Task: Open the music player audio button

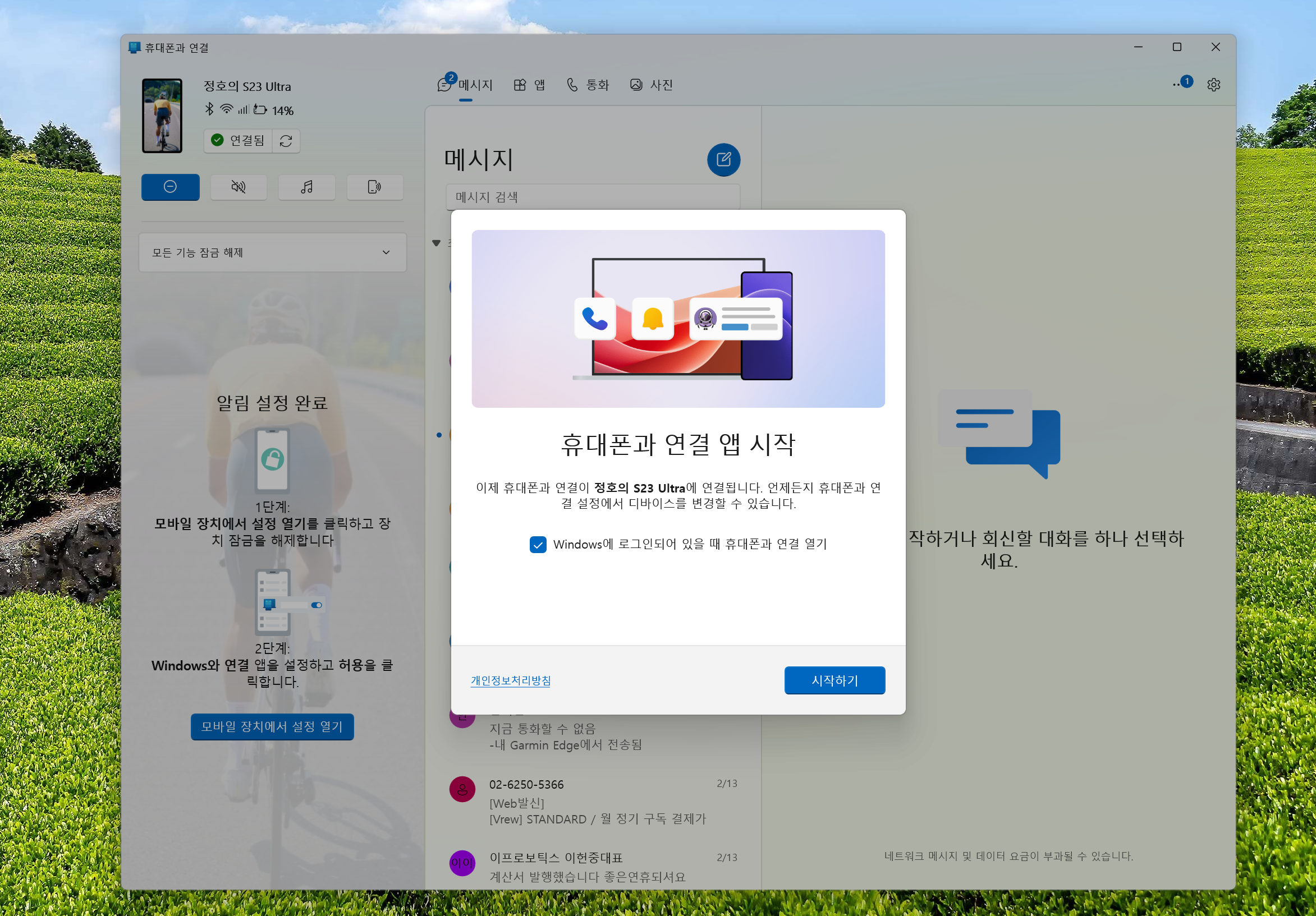Action: tap(306, 187)
